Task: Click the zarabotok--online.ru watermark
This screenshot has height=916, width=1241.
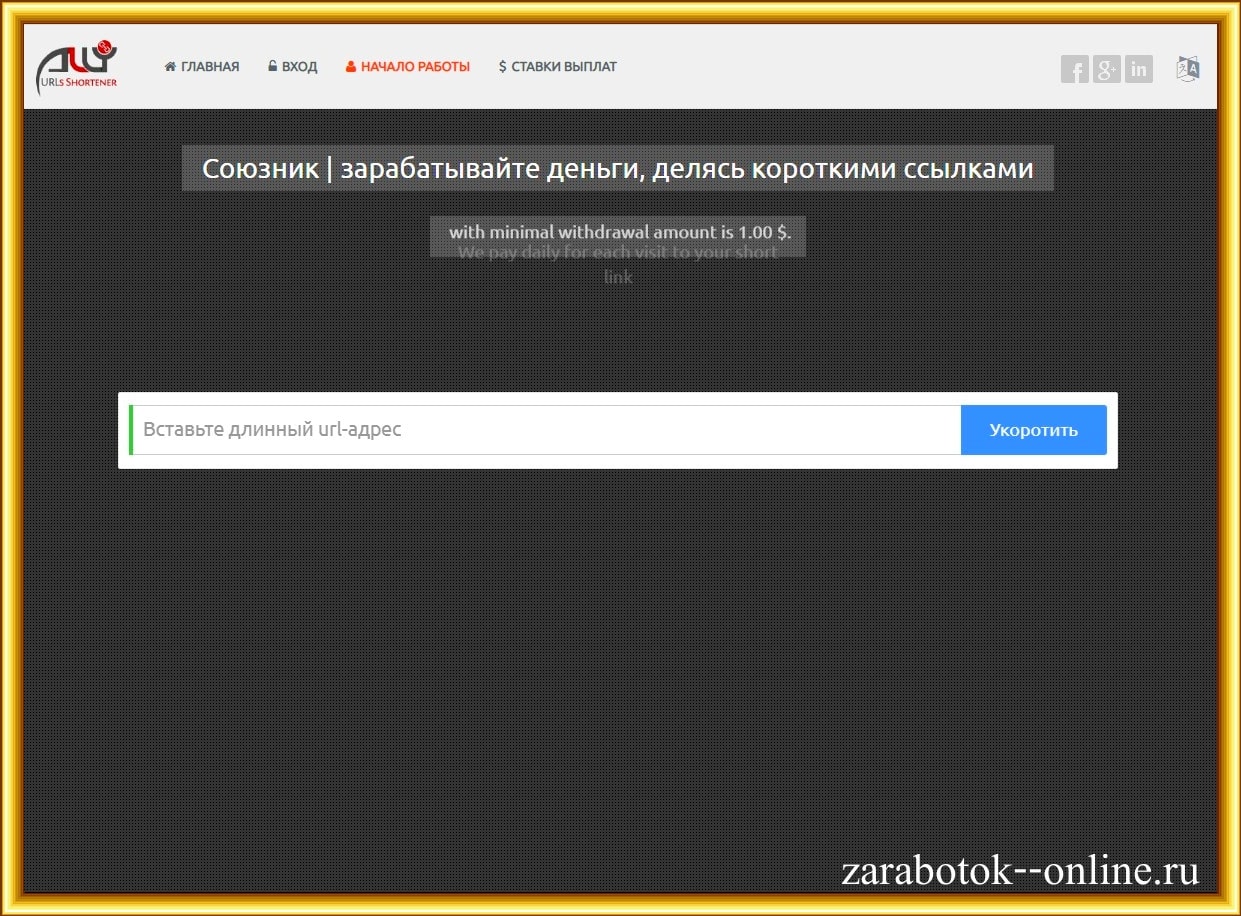Action: pos(1020,871)
